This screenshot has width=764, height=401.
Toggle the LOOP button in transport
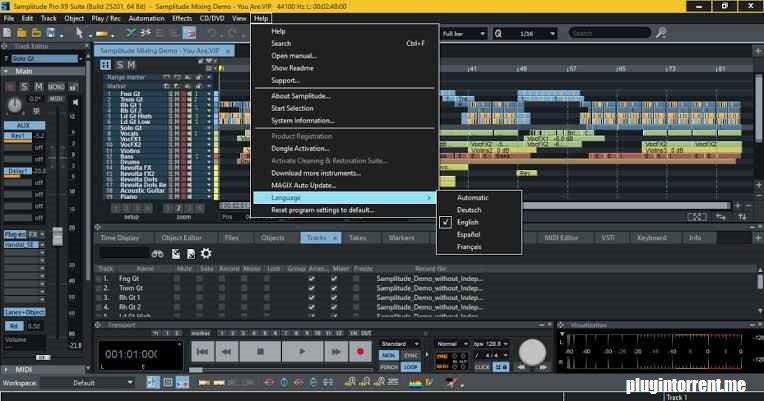coord(411,367)
